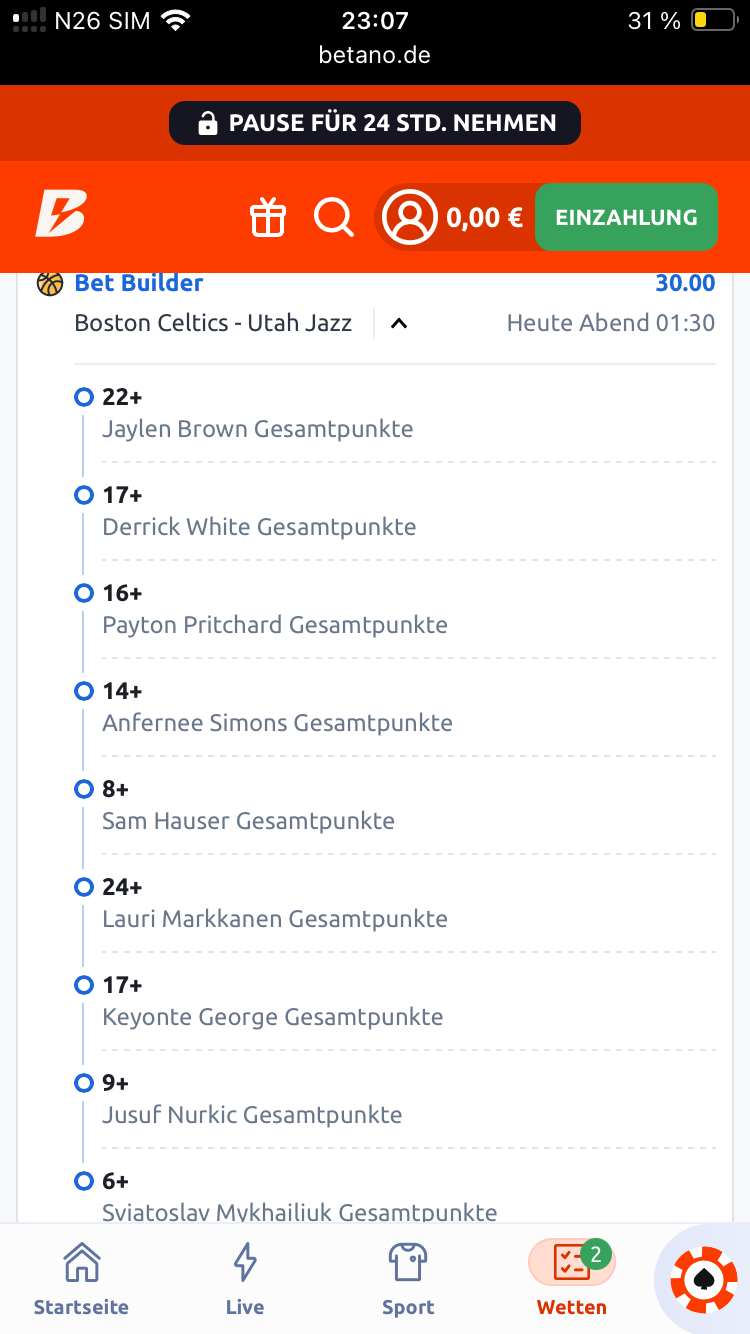Screen dimensions: 750x1334
Task: Open the gift promotions icon
Action: point(268,217)
